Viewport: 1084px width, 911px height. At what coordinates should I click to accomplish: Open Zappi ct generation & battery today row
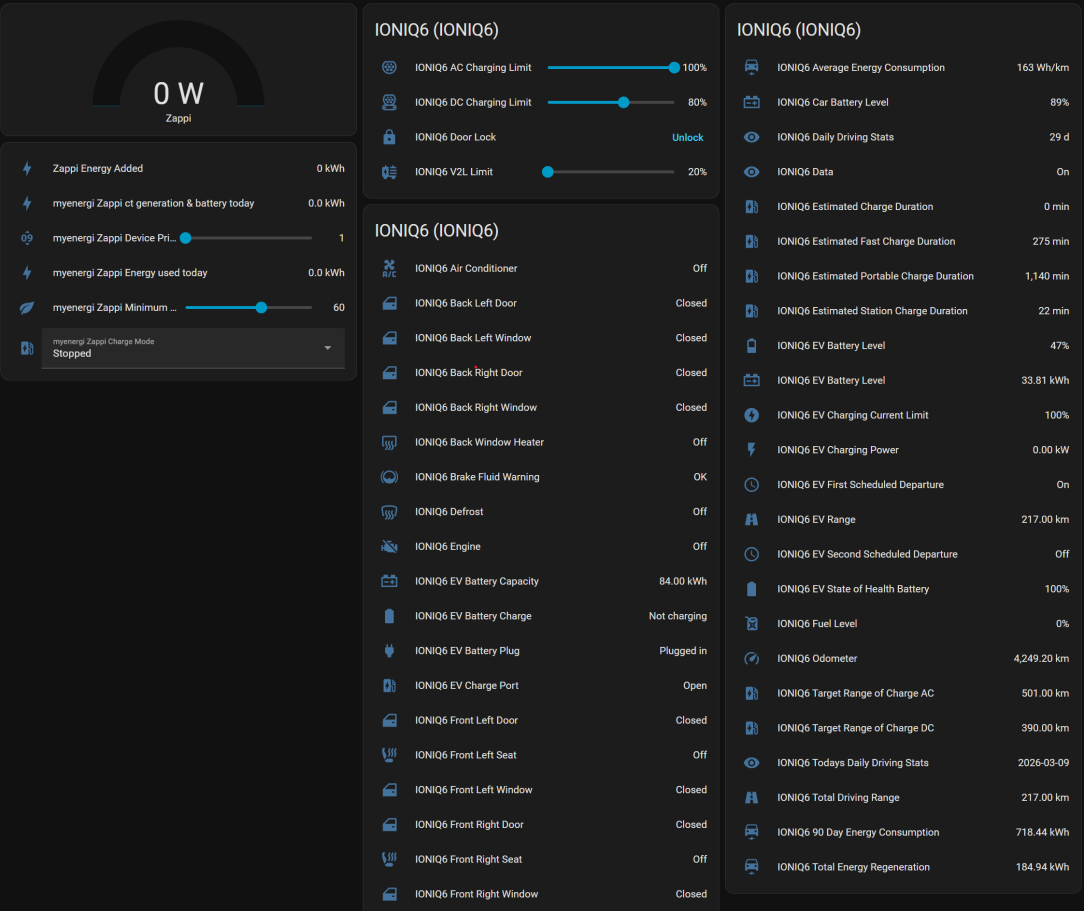pos(180,203)
